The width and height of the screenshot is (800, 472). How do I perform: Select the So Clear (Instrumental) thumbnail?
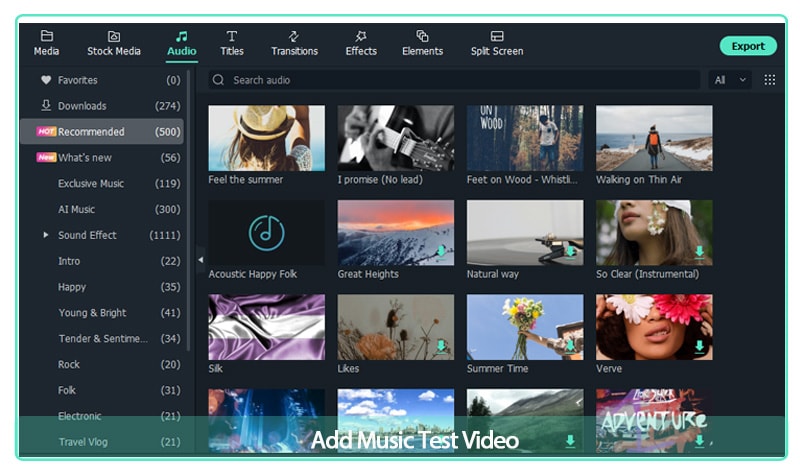tap(654, 233)
